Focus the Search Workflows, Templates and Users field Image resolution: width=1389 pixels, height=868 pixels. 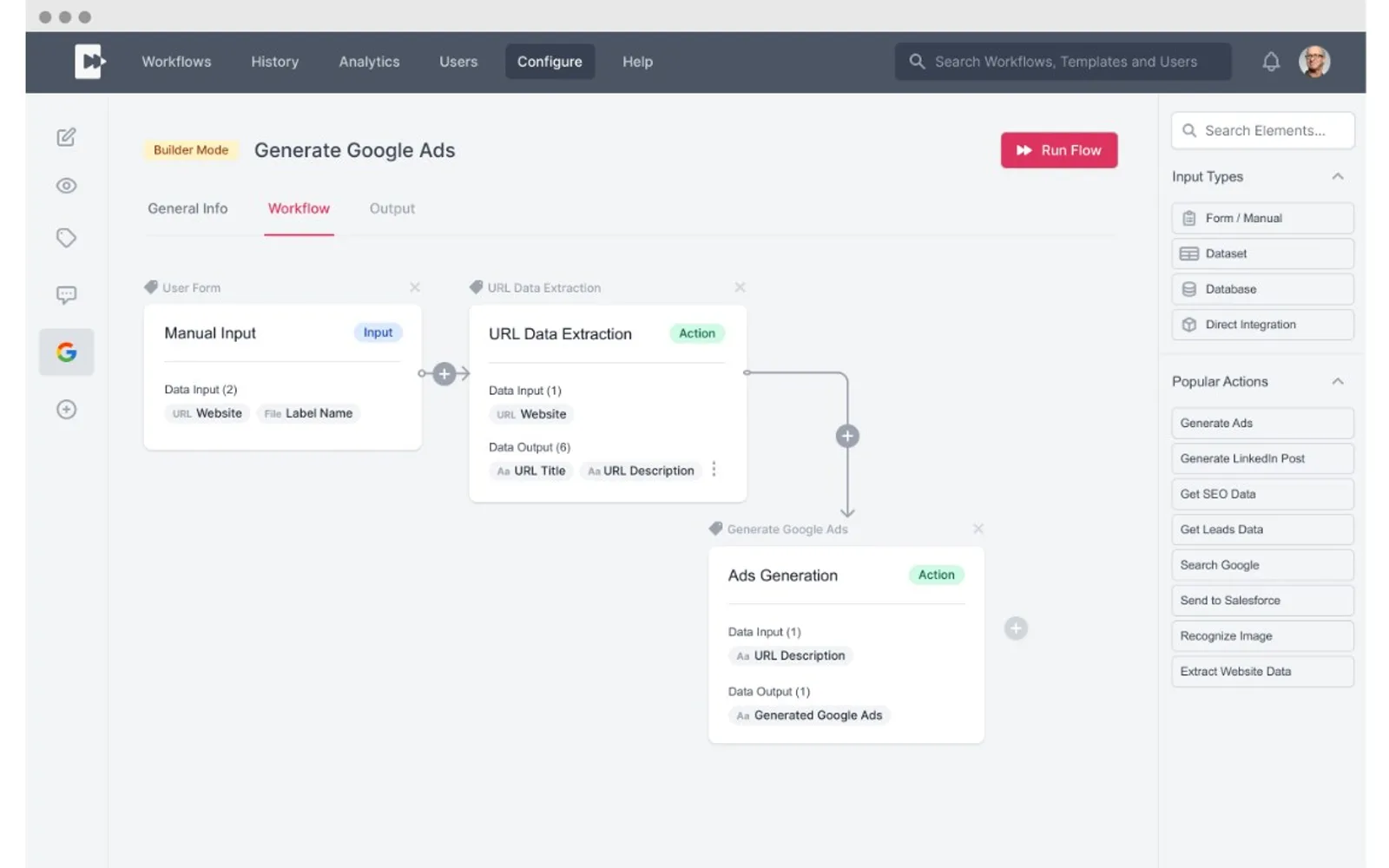pos(1063,62)
